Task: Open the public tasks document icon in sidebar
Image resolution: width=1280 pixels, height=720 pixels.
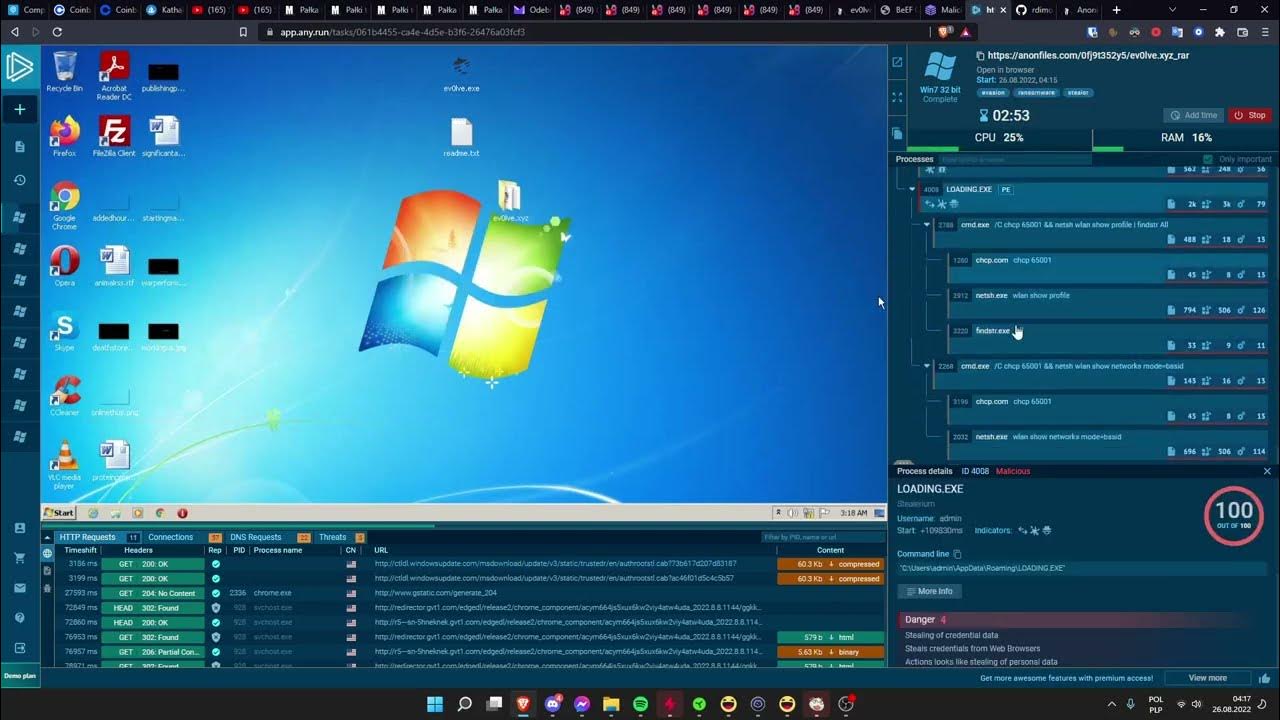Action: [x=19, y=147]
